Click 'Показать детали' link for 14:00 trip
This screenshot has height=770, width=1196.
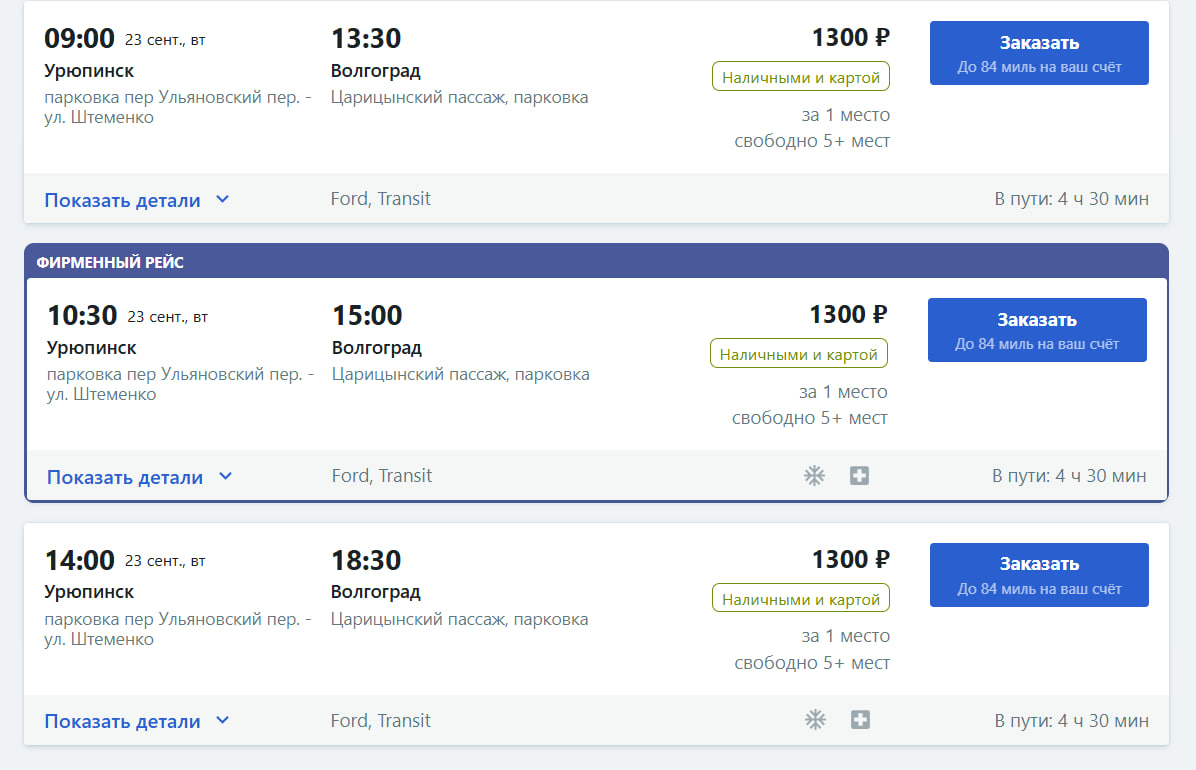[x=122, y=721]
